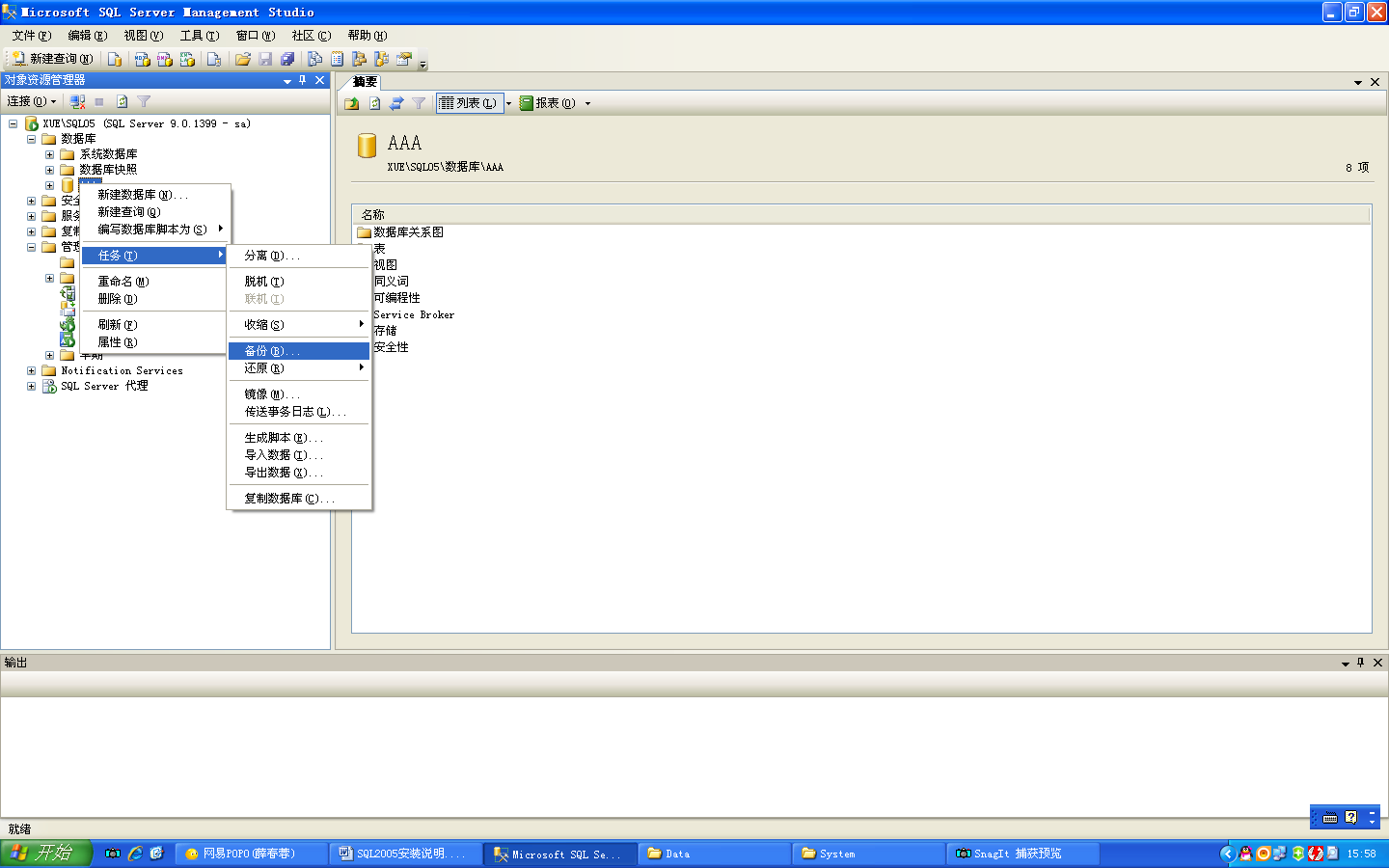Click the Refresh icon in Summary toolbar
The image size is (1389, 868).
(x=374, y=103)
